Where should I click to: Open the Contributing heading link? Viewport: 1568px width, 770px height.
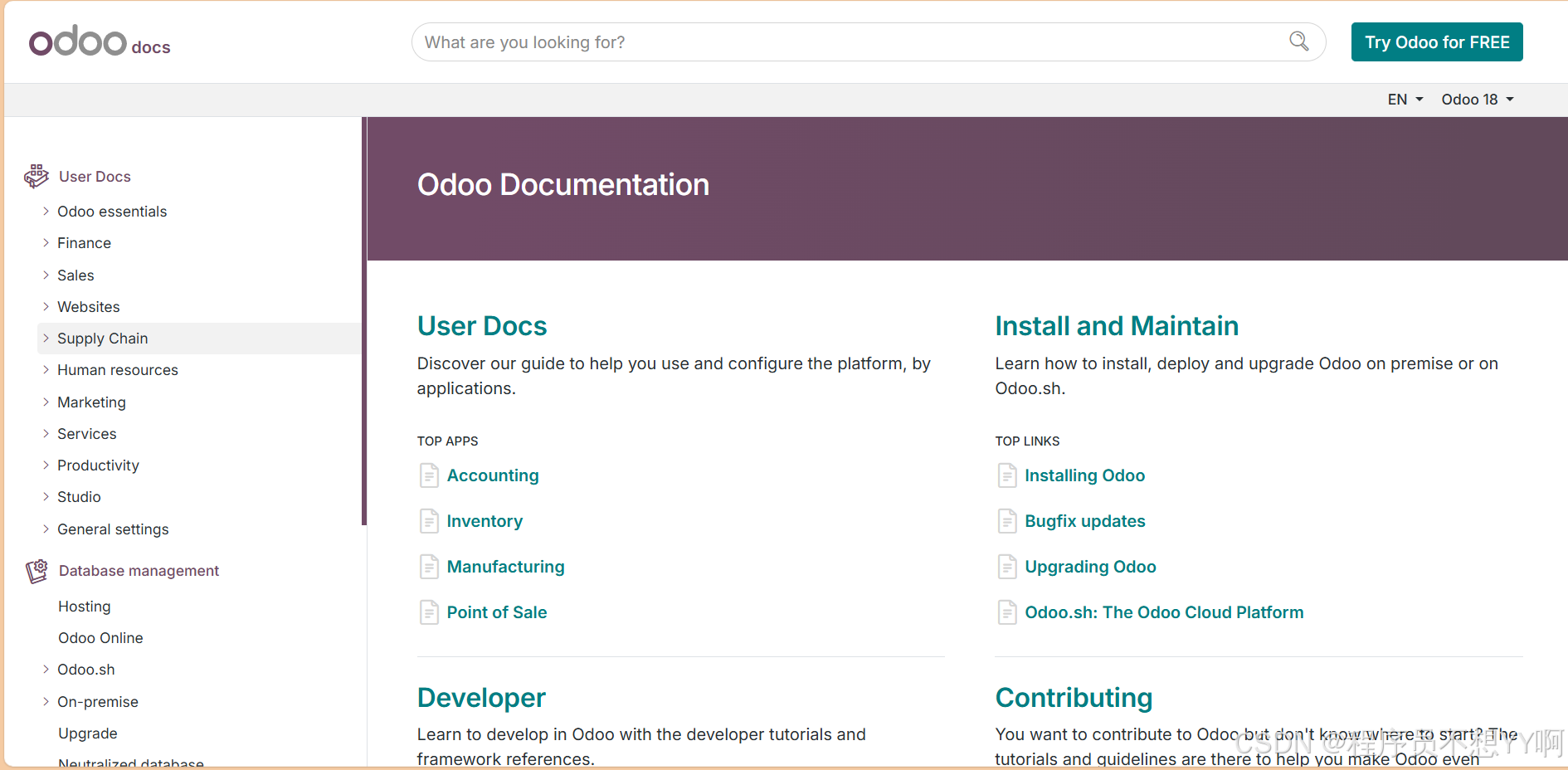(x=1074, y=698)
